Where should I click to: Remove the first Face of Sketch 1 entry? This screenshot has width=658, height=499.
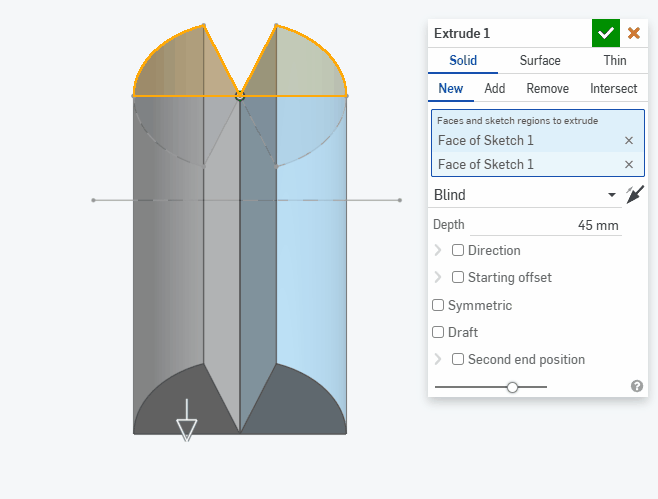coord(629,141)
